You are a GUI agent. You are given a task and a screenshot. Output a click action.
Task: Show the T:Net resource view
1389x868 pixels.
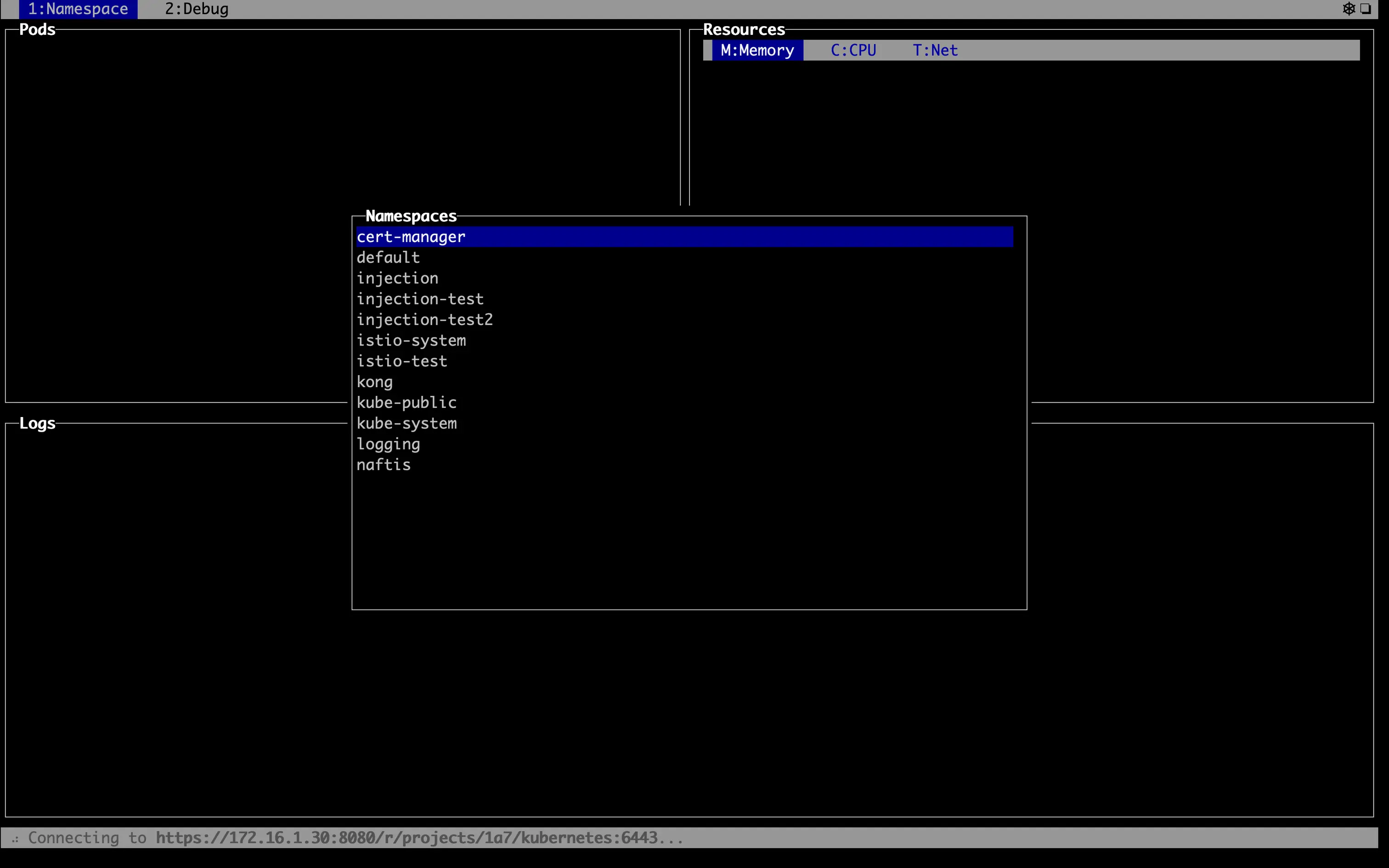pos(934,51)
